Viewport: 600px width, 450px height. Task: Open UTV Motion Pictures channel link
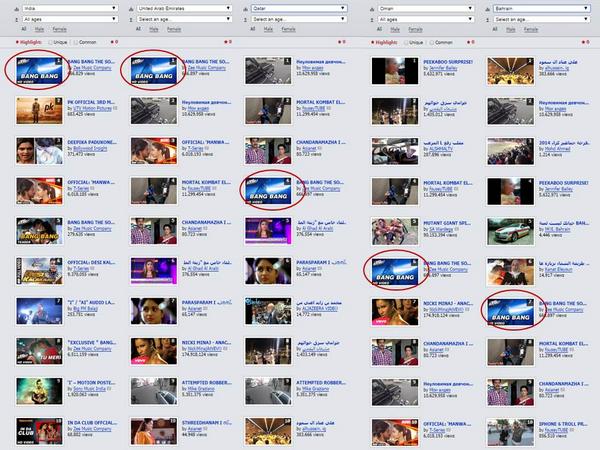tap(92, 108)
